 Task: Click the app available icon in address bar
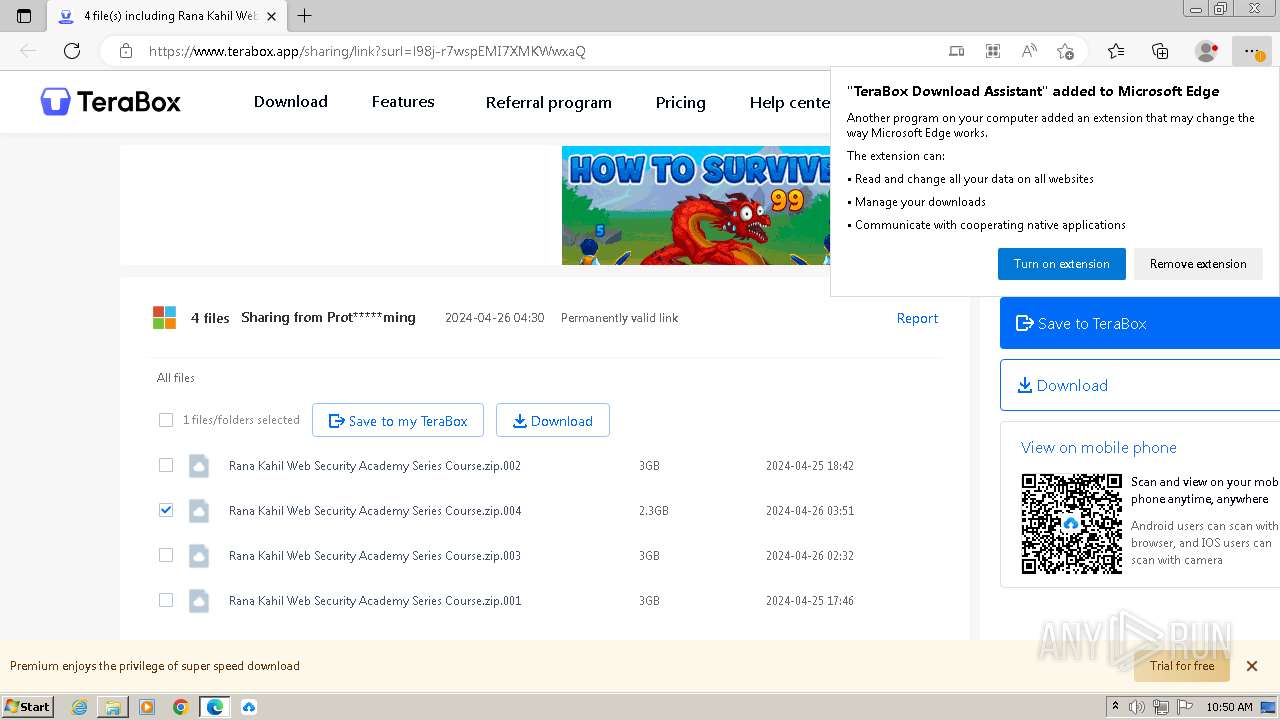click(957, 51)
